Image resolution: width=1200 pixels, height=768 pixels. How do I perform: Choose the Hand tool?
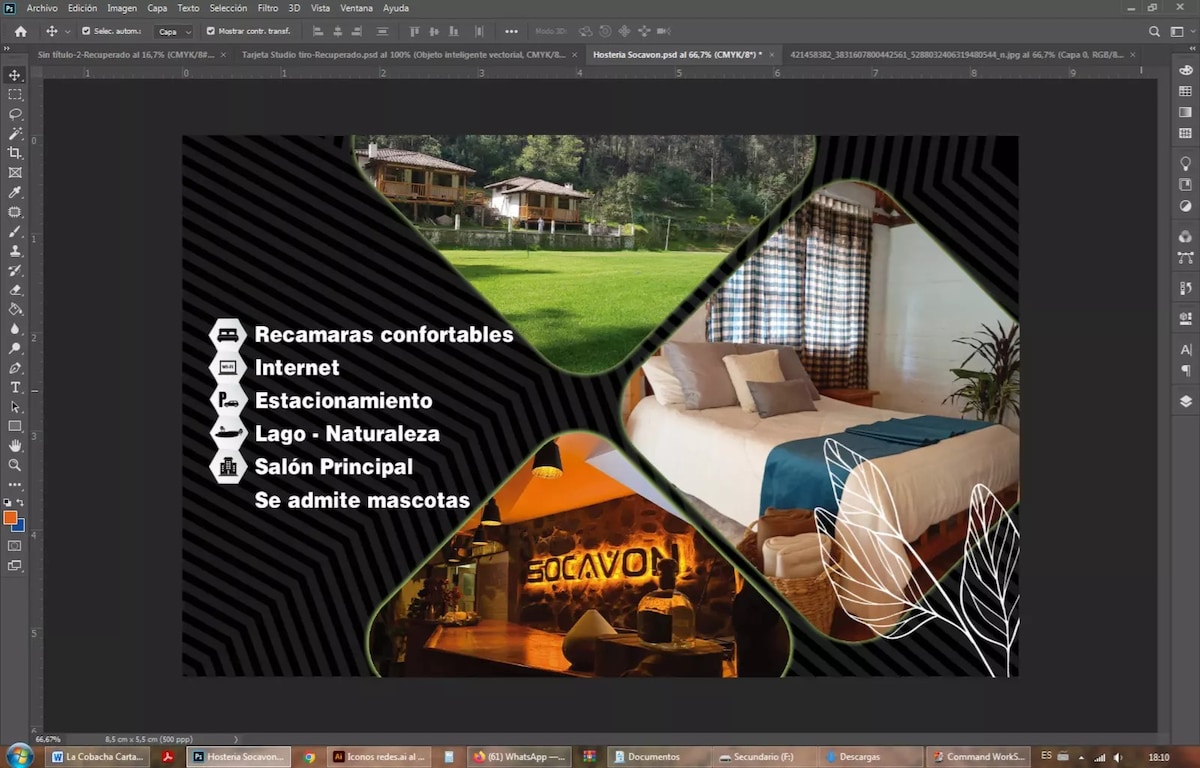coord(15,445)
